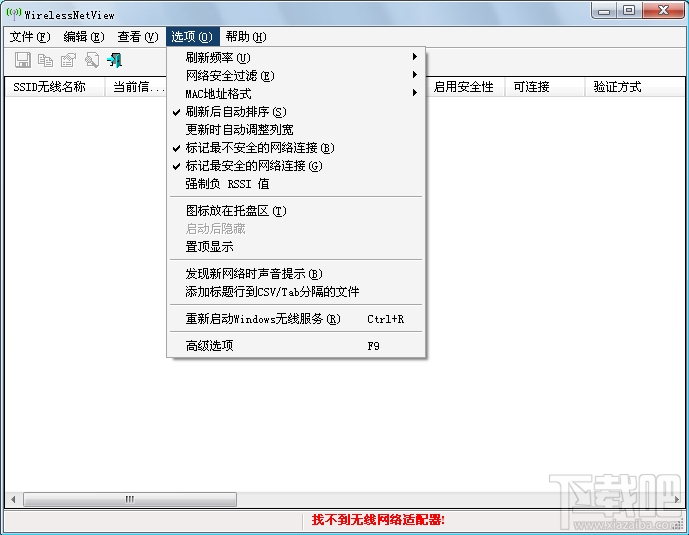Expand the MAC地址格式 submenu
This screenshot has width=689, height=535.
(296, 94)
